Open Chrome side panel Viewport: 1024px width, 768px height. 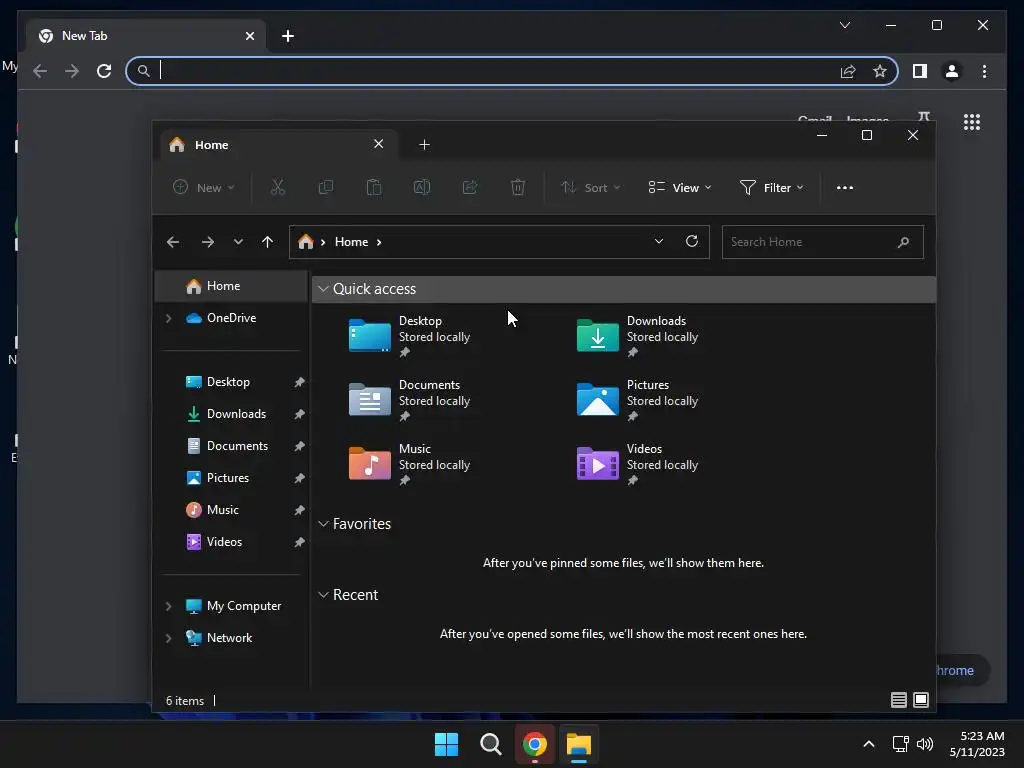[920, 71]
